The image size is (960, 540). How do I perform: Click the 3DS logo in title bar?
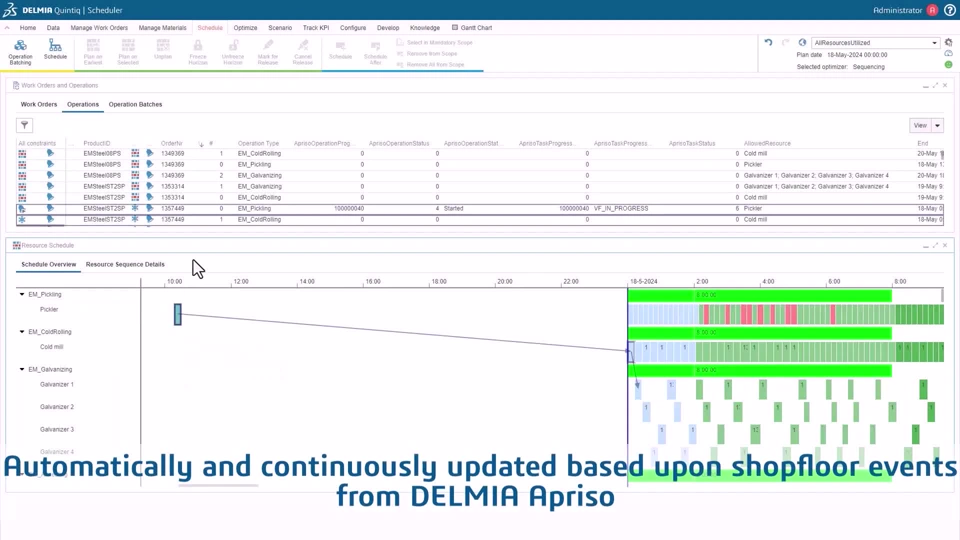10,10
